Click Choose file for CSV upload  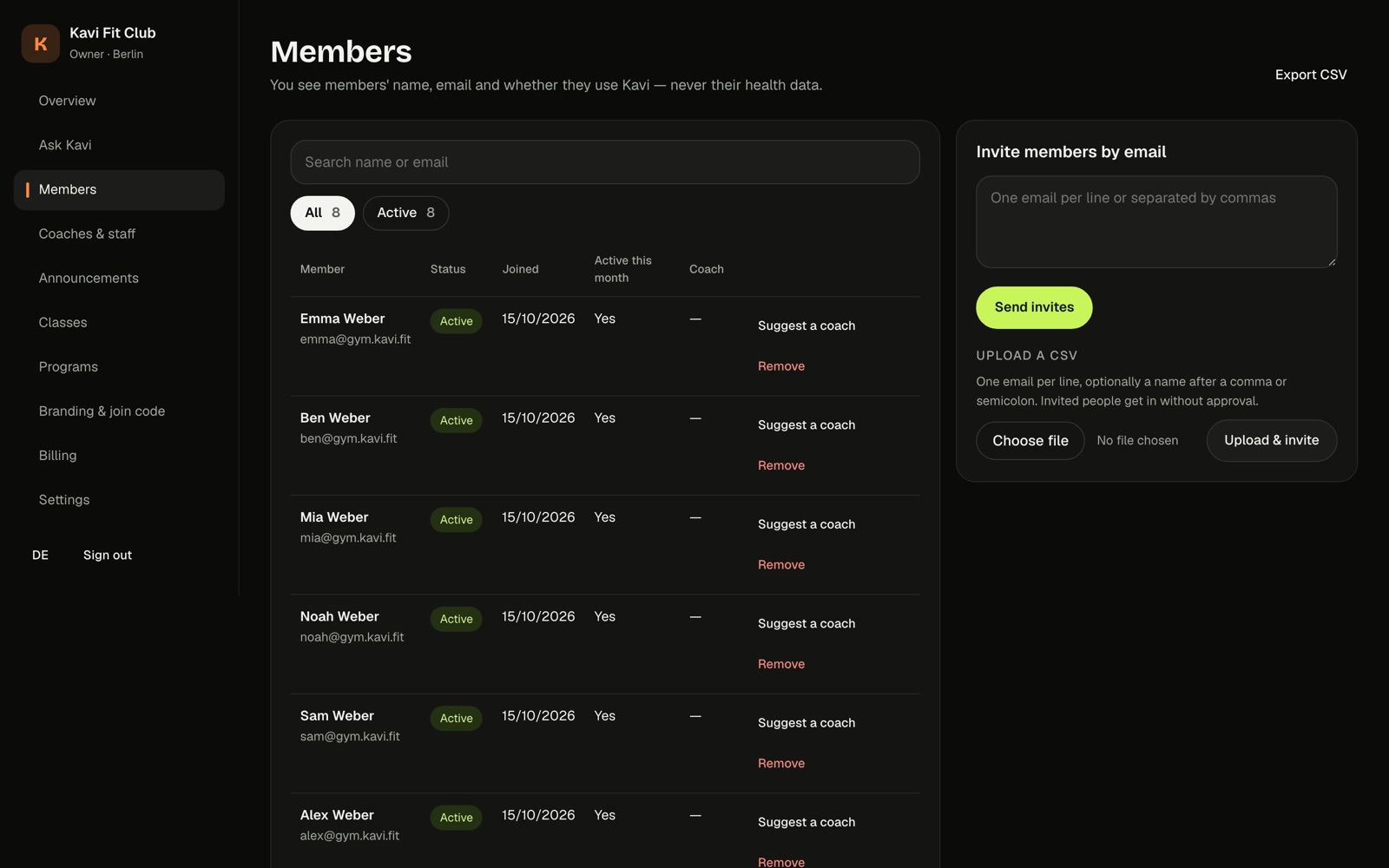click(1030, 441)
